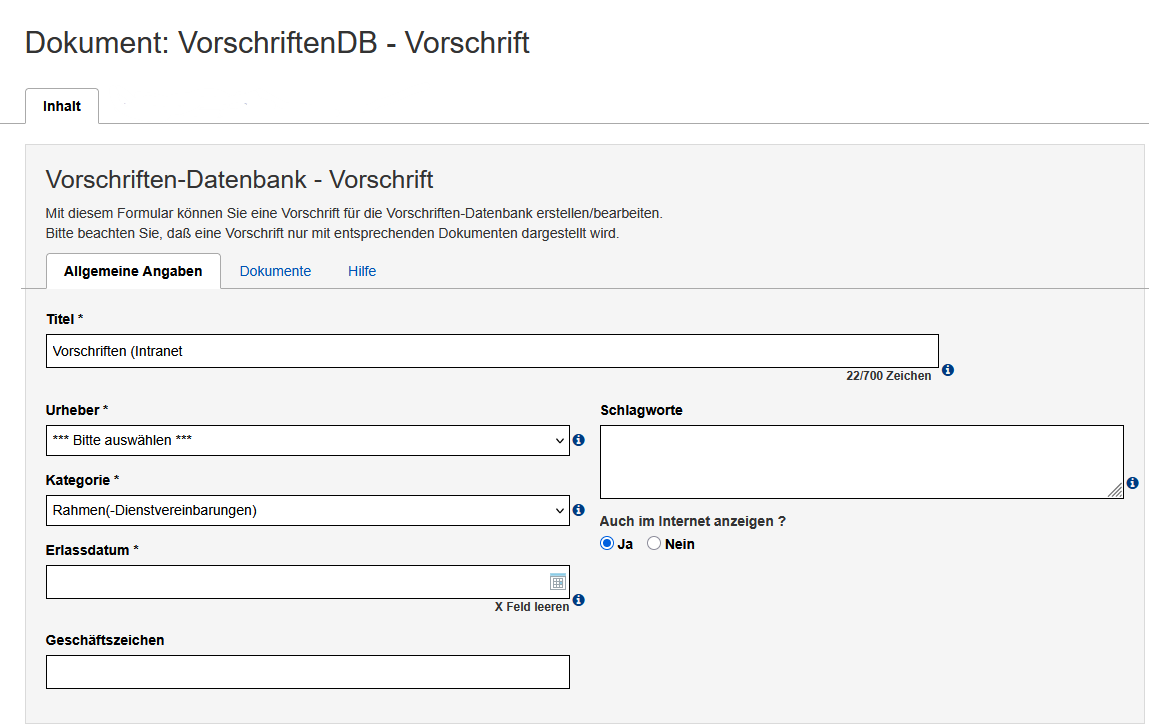Click the info icon next to Urheber dropdown
This screenshot has width=1149, height=728.
(x=578, y=440)
